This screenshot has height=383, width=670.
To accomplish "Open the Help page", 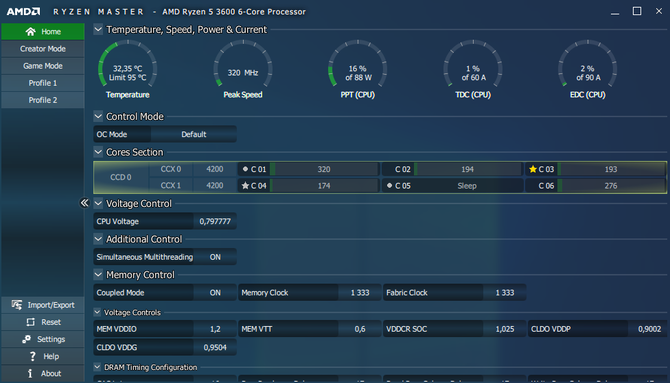I will pos(43,356).
